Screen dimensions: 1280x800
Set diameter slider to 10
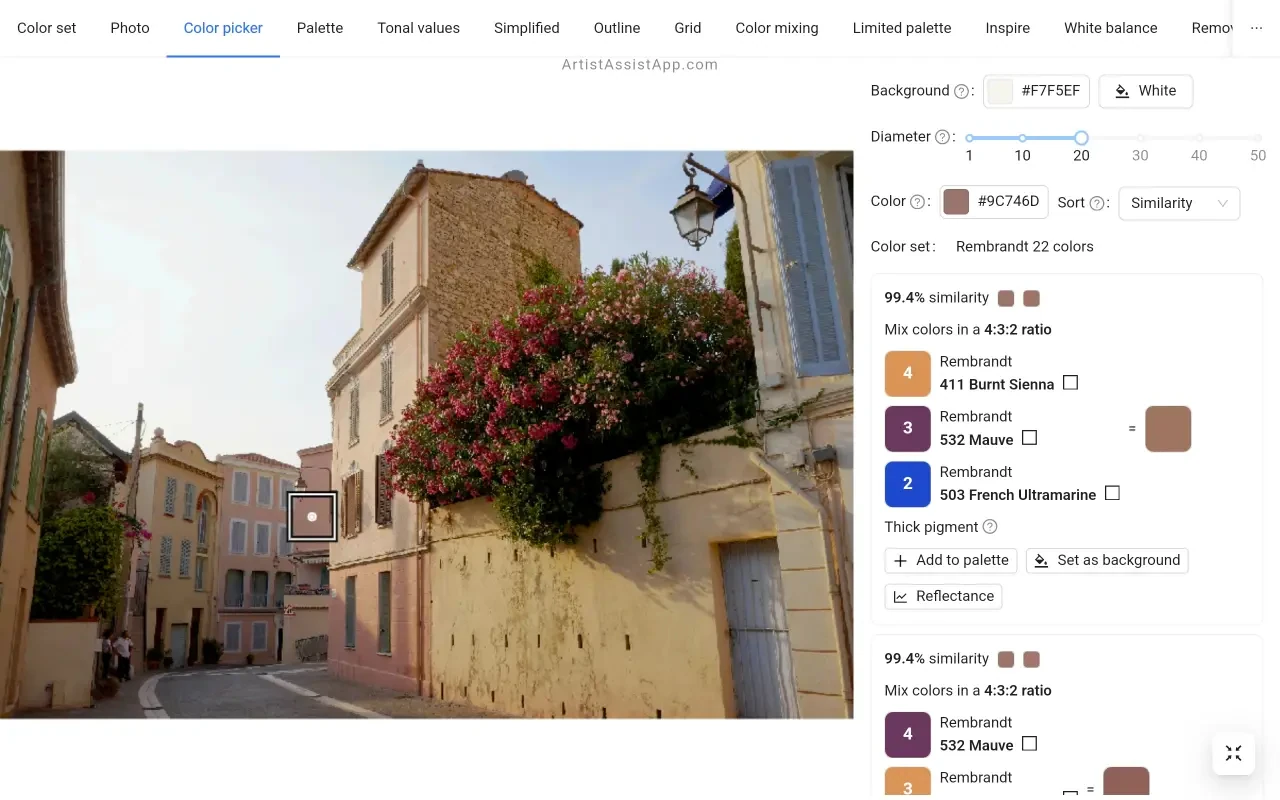pyautogui.click(x=1022, y=138)
